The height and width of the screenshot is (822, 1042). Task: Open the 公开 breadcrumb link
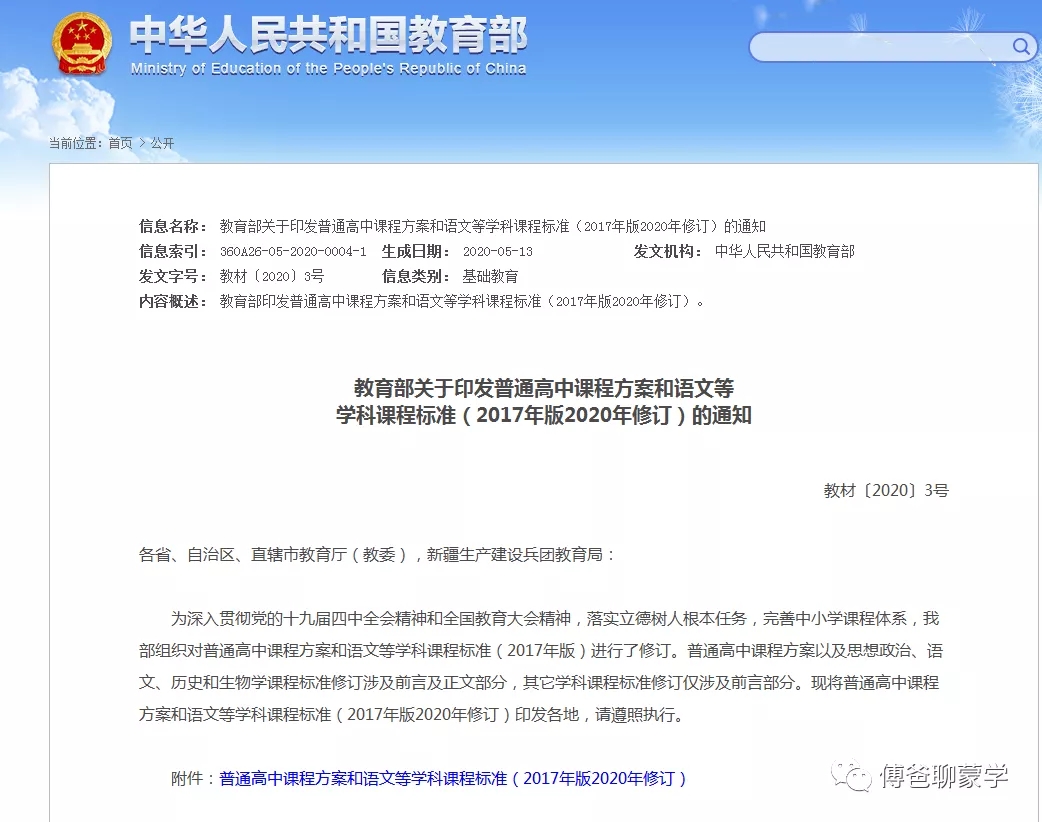coord(162,143)
